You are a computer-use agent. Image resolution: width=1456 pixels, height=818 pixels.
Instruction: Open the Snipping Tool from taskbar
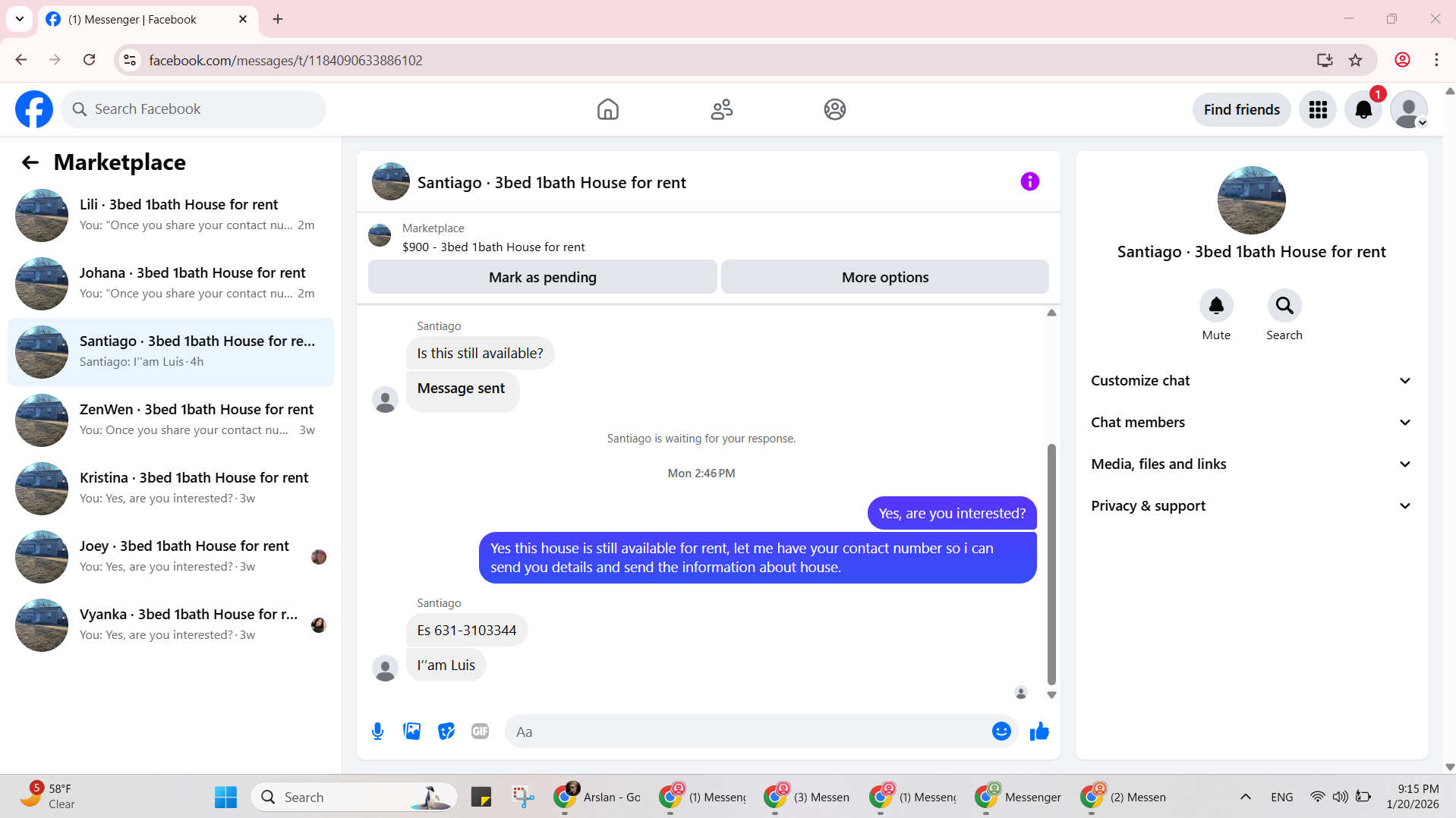coord(523,797)
